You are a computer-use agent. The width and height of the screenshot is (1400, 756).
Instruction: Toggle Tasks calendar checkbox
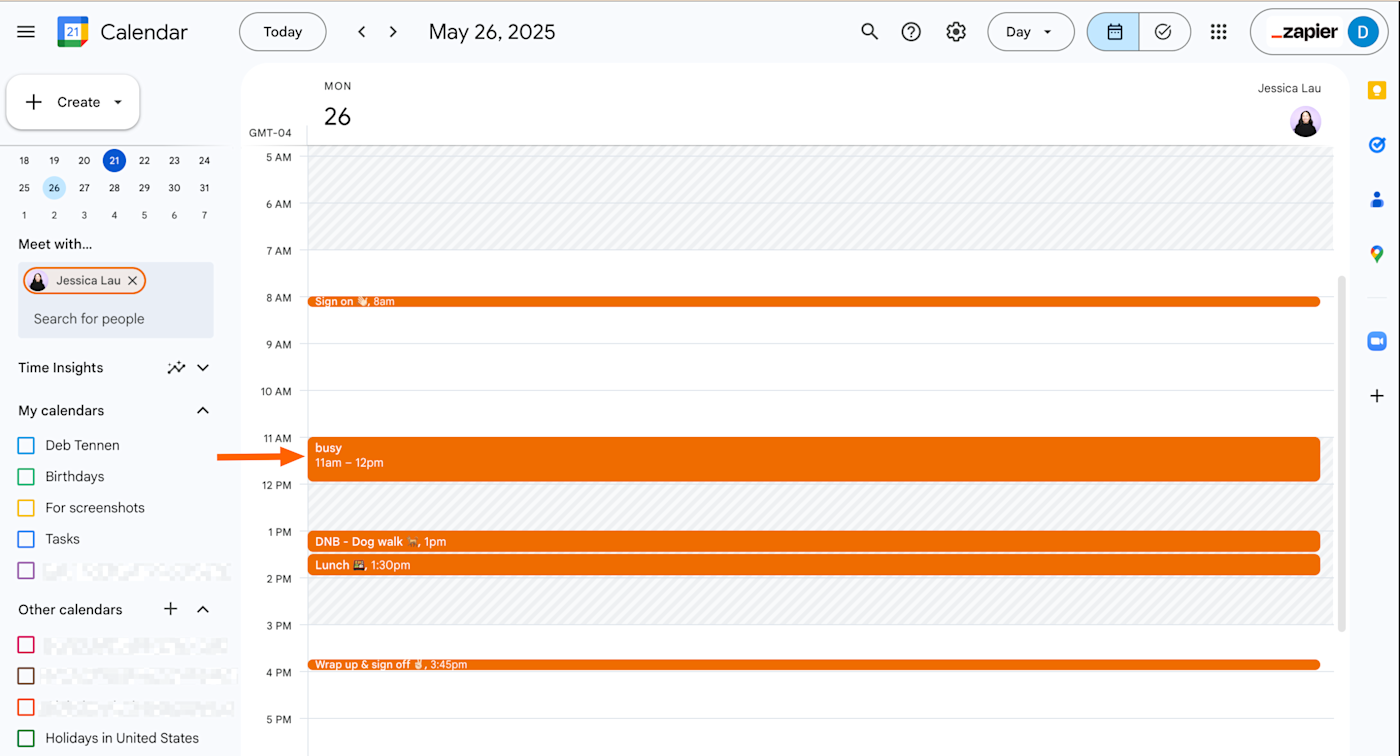(x=26, y=539)
